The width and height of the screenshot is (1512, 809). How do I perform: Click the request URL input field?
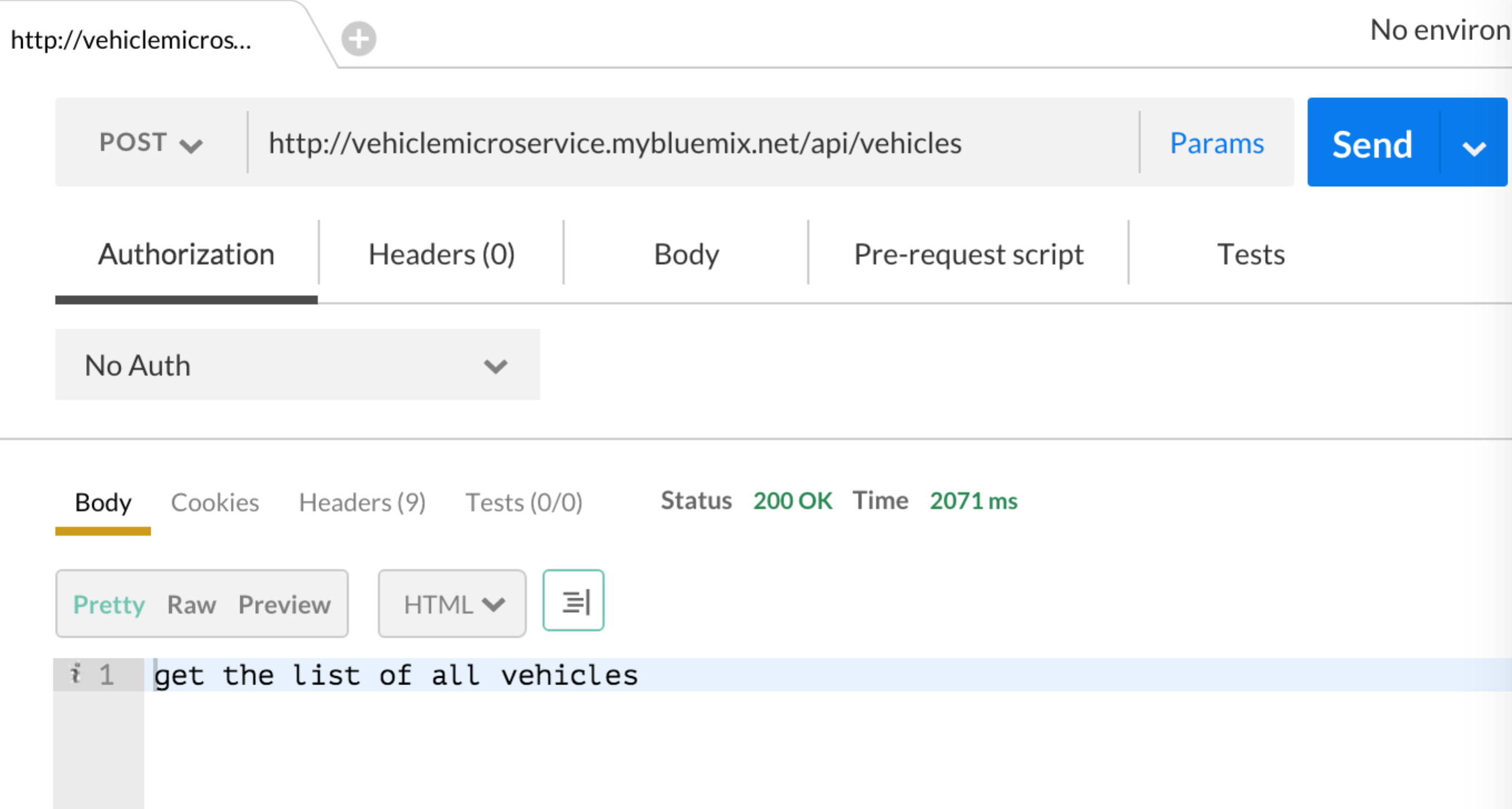693,144
